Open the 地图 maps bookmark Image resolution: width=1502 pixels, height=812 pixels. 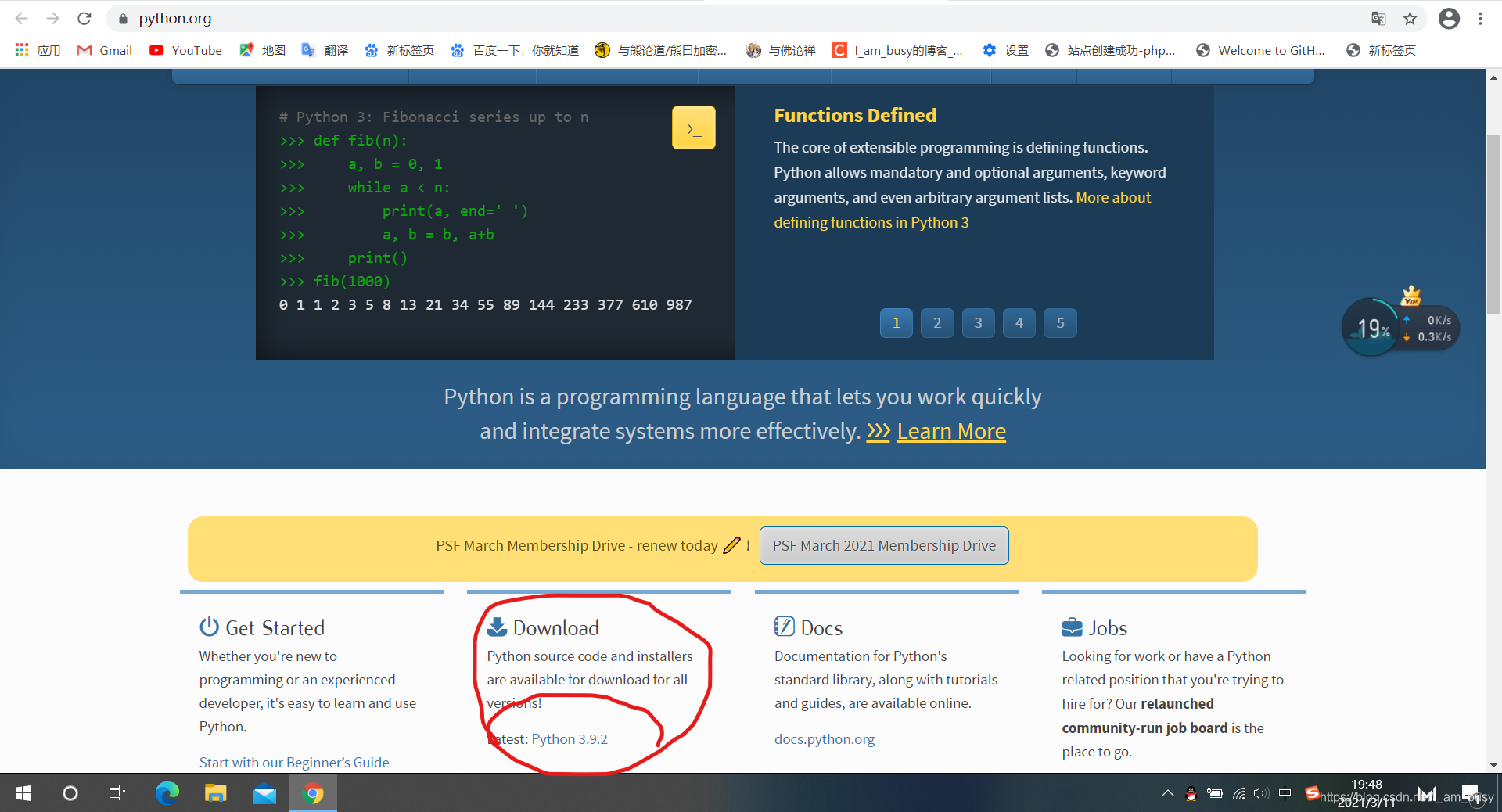click(262, 50)
